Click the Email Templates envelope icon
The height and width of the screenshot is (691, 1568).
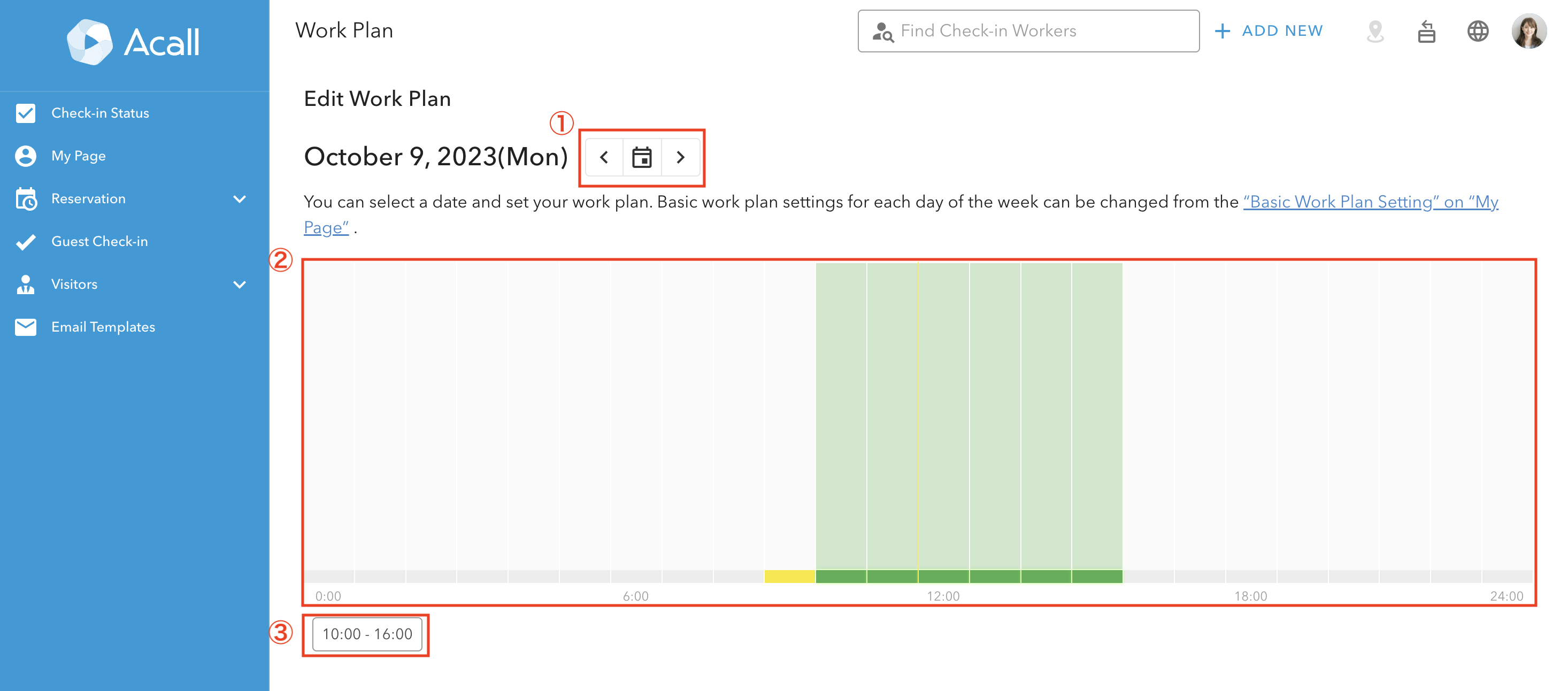26,327
